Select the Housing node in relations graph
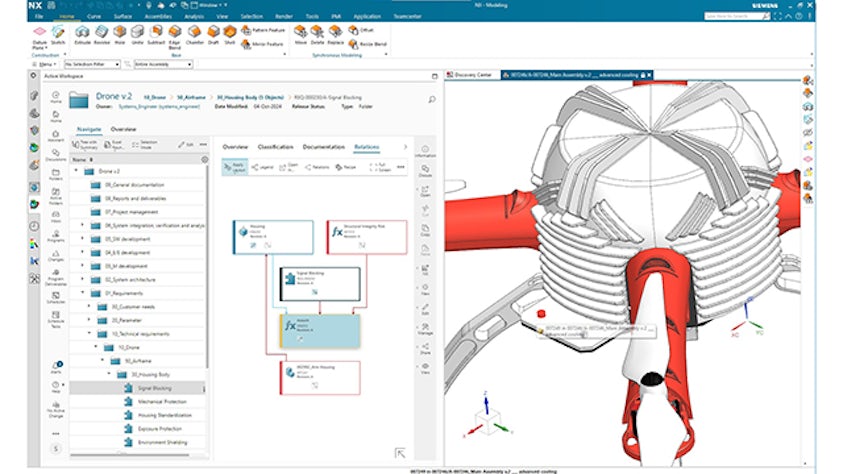This screenshot has height=474, width=843. coord(273,236)
